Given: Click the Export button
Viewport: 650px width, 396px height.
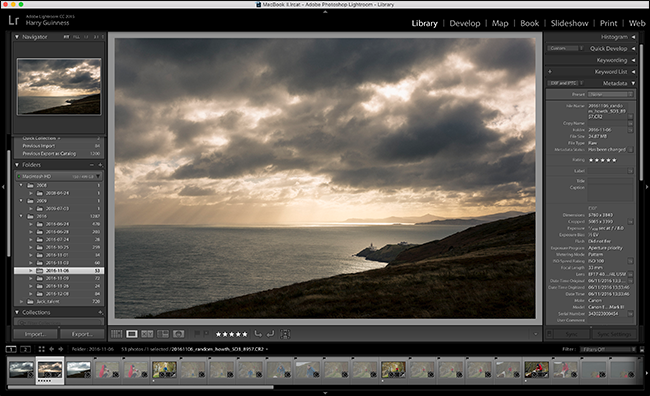Looking at the screenshot, I should [82, 334].
